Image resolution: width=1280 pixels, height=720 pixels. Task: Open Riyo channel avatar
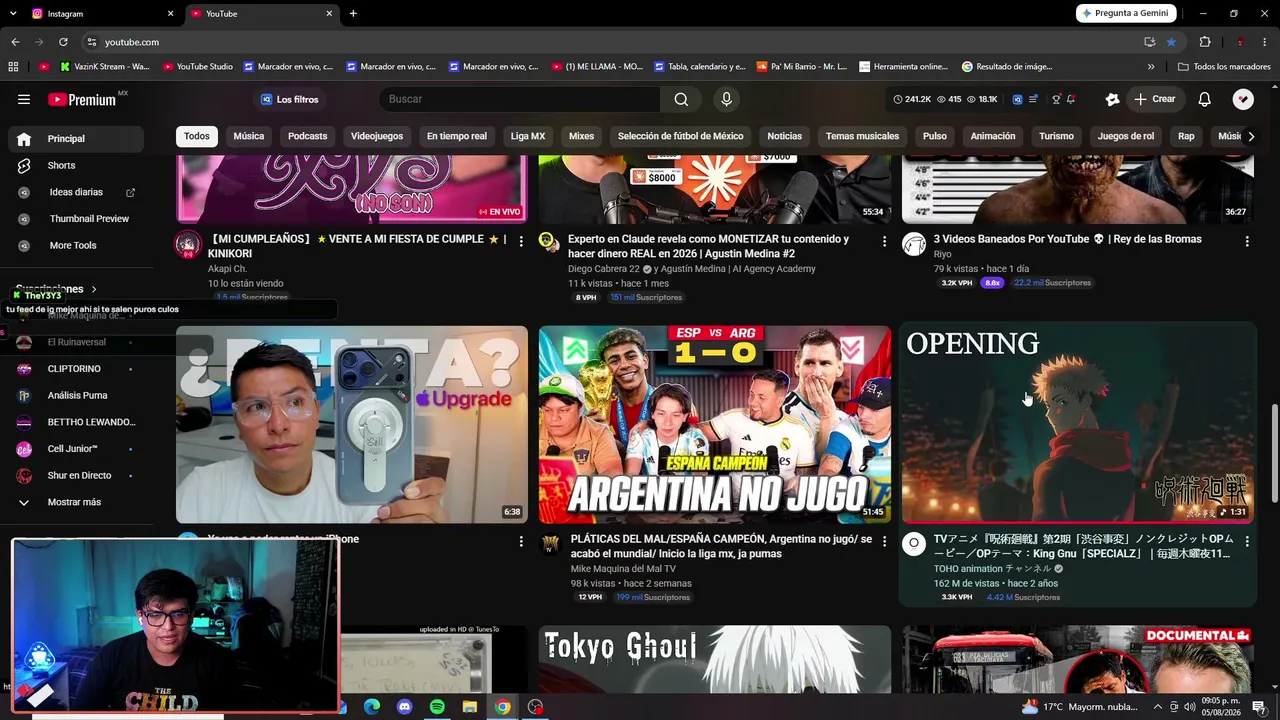(914, 245)
